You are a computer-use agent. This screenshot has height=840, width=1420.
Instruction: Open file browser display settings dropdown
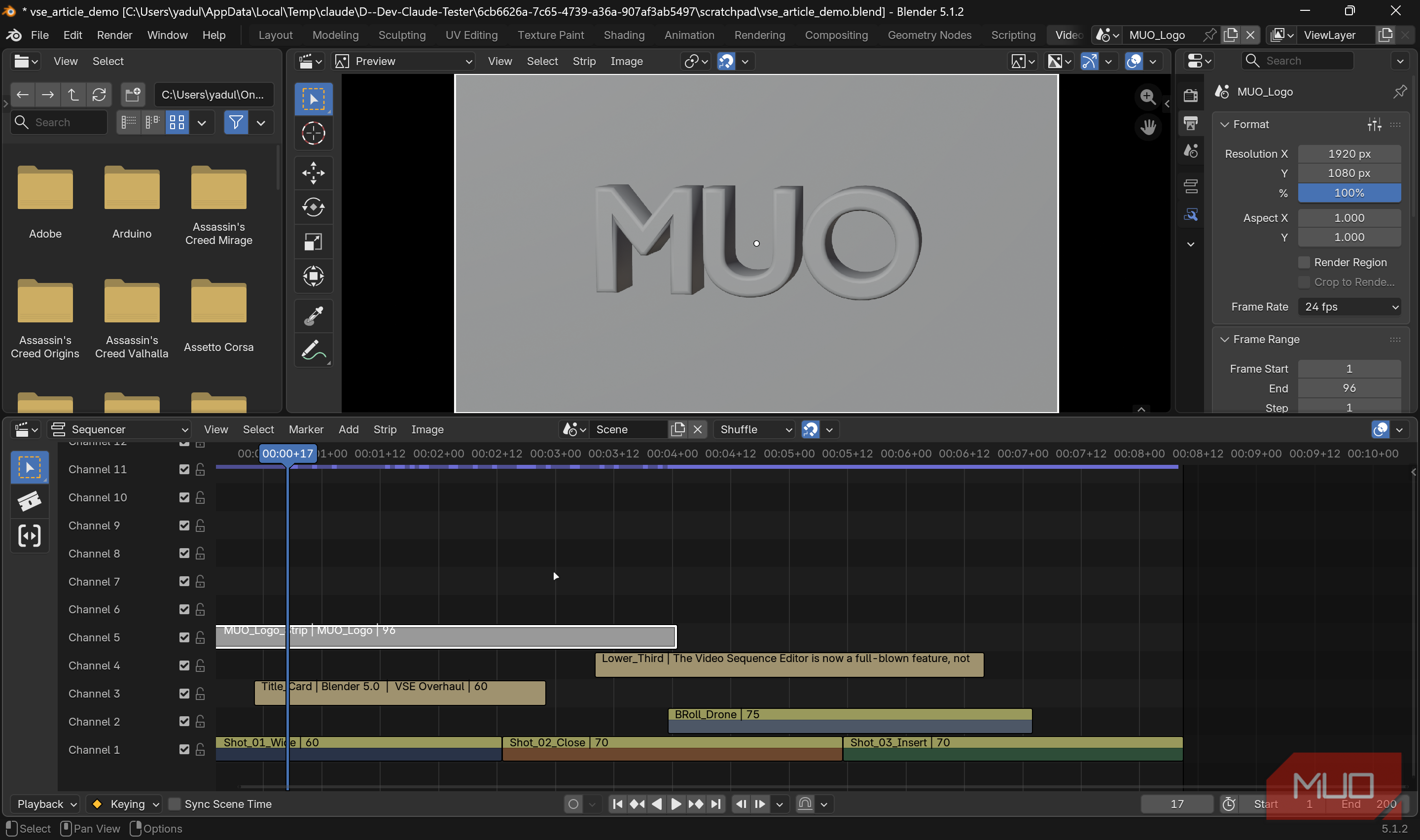[202, 122]
